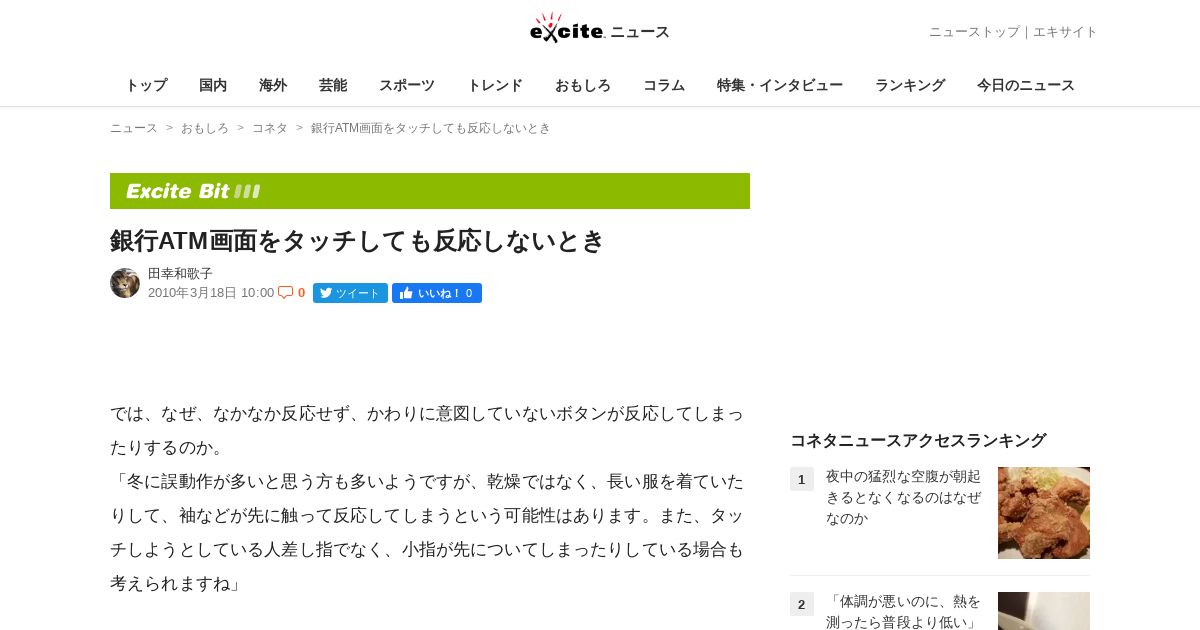Click the date 2010年3月18日 10:00

211,293
